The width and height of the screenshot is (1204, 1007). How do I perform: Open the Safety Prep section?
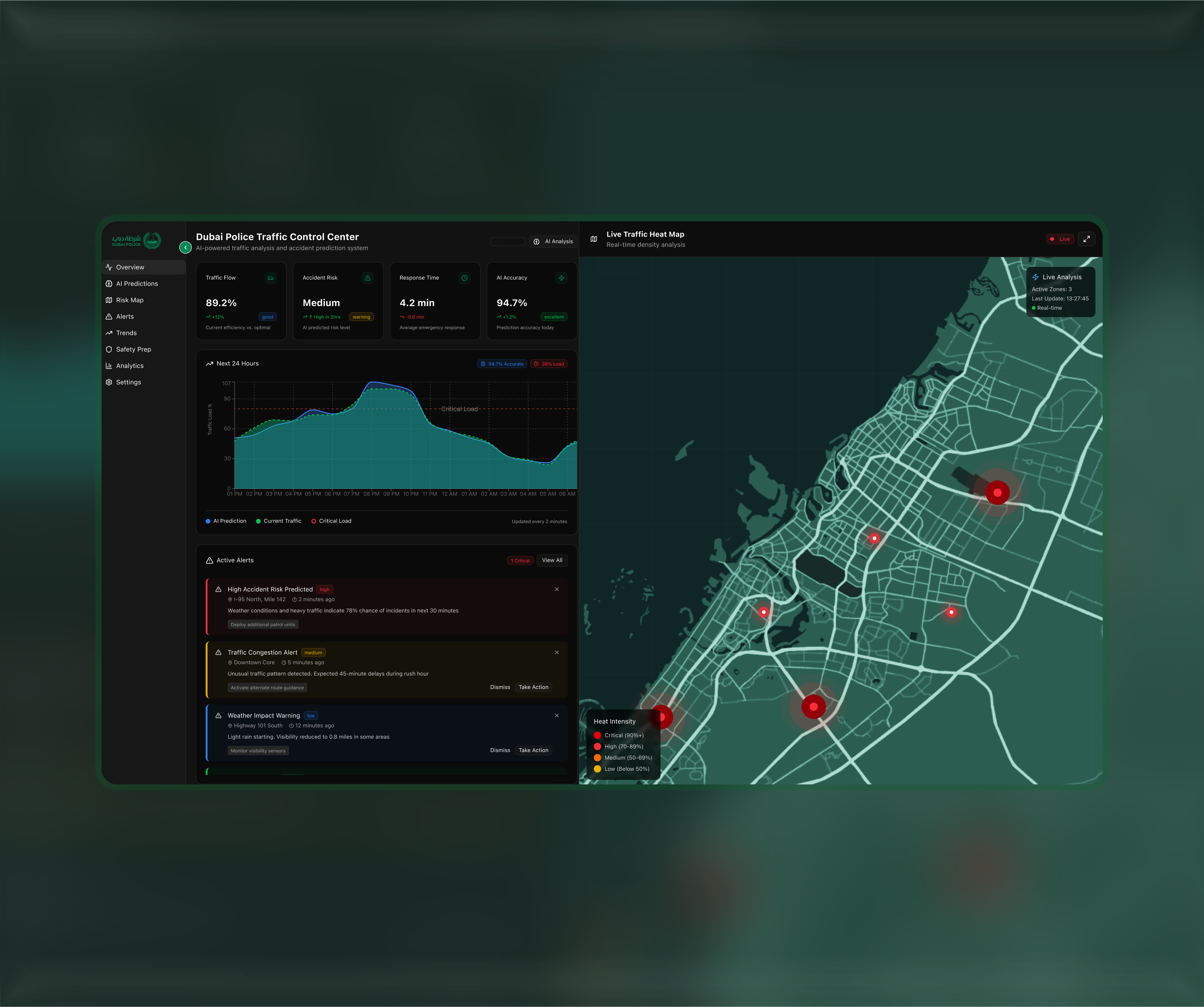click(x=133, y=349)
